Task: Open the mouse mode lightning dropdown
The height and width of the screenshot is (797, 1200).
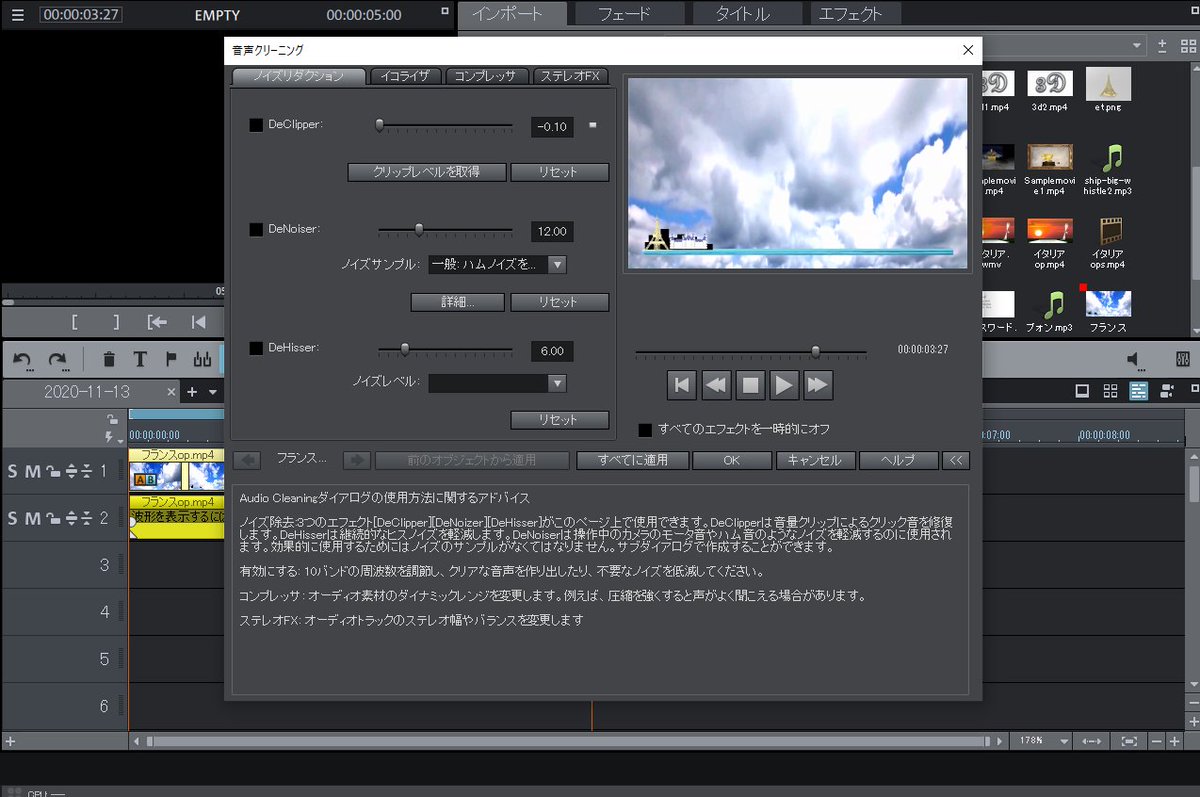Action: [113, 437]
